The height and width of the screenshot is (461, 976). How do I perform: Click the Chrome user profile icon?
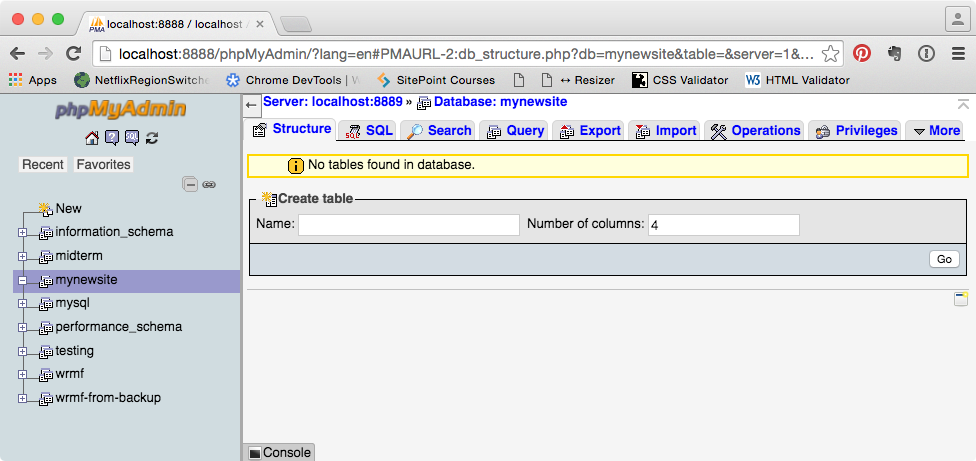pyautogui.click(x=957, y=19)
